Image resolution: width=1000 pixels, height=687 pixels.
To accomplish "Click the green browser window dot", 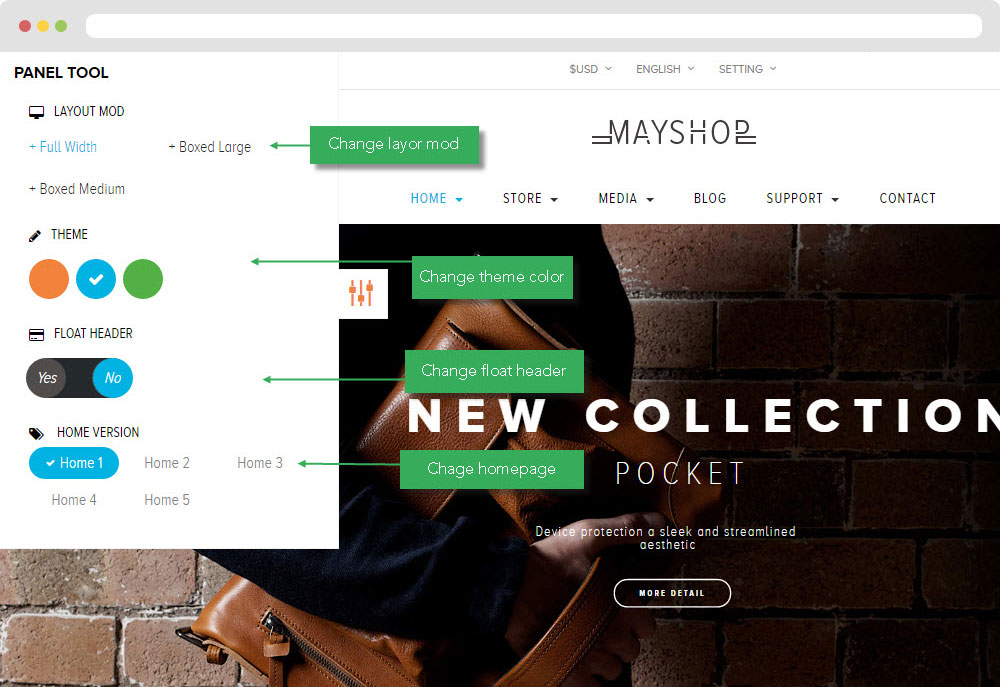I will pos(61,26).
